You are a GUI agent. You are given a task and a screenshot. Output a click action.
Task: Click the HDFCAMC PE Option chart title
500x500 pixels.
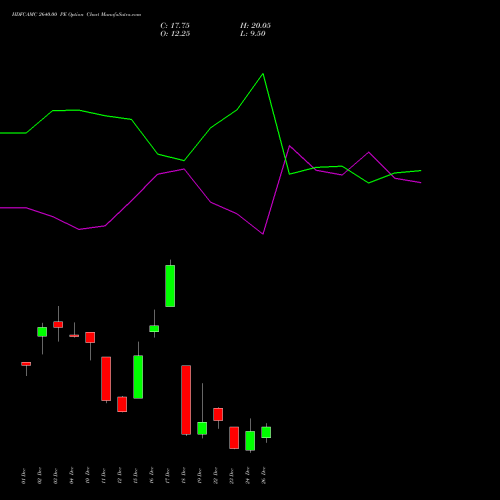[x=76, y=15]
